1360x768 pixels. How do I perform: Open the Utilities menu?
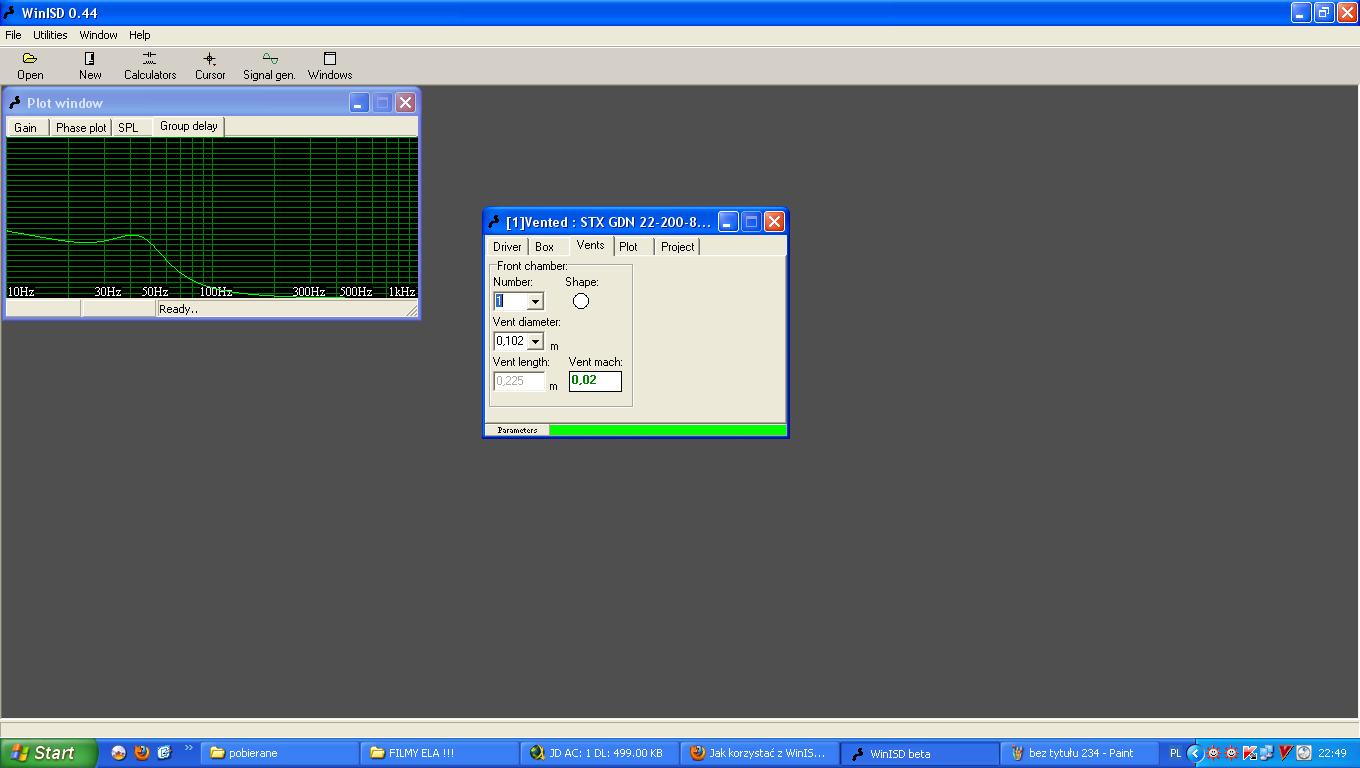coord(50,35)
